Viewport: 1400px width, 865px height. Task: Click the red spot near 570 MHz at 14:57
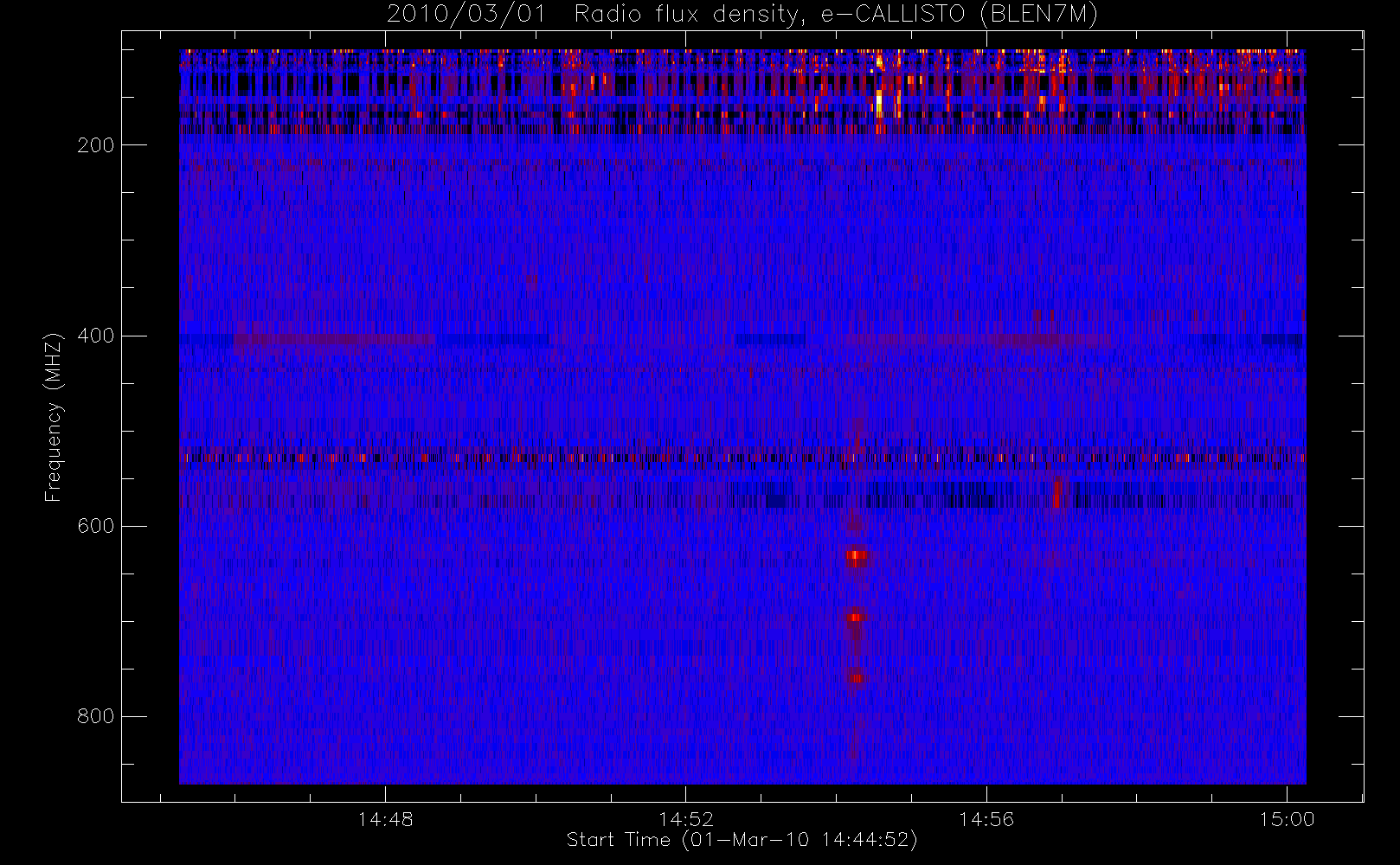tap(1057, 494)
